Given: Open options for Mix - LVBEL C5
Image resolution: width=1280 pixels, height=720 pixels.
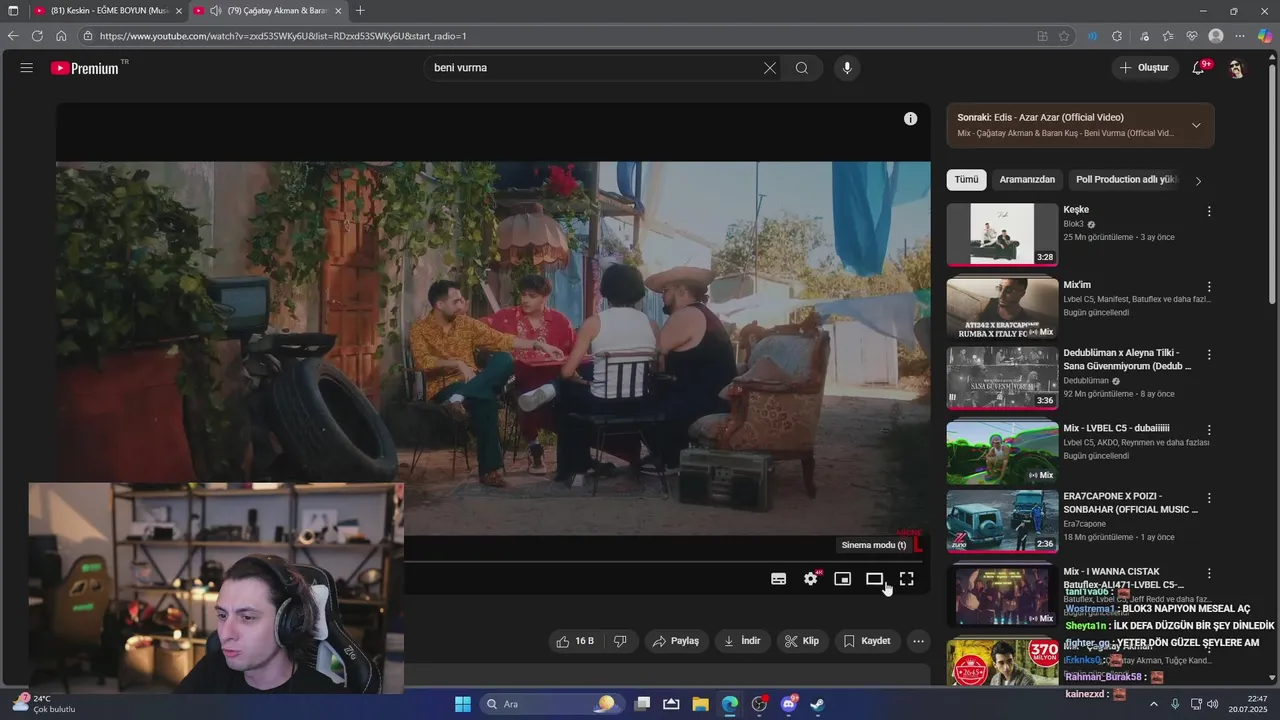Looking at the screenshot, I should coord(1209,430).
